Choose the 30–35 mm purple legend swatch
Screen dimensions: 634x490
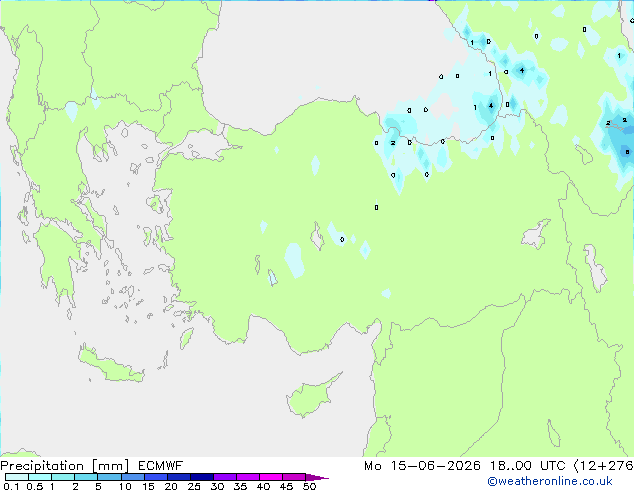[x=225, y=477]
